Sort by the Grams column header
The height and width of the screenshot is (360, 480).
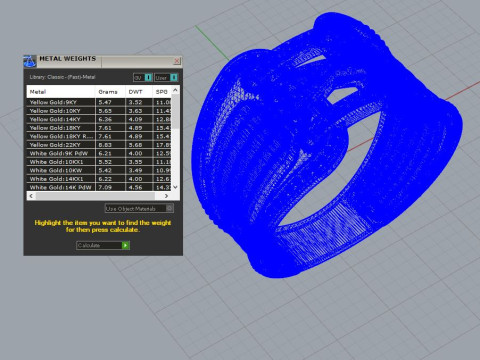pos(110,92)
